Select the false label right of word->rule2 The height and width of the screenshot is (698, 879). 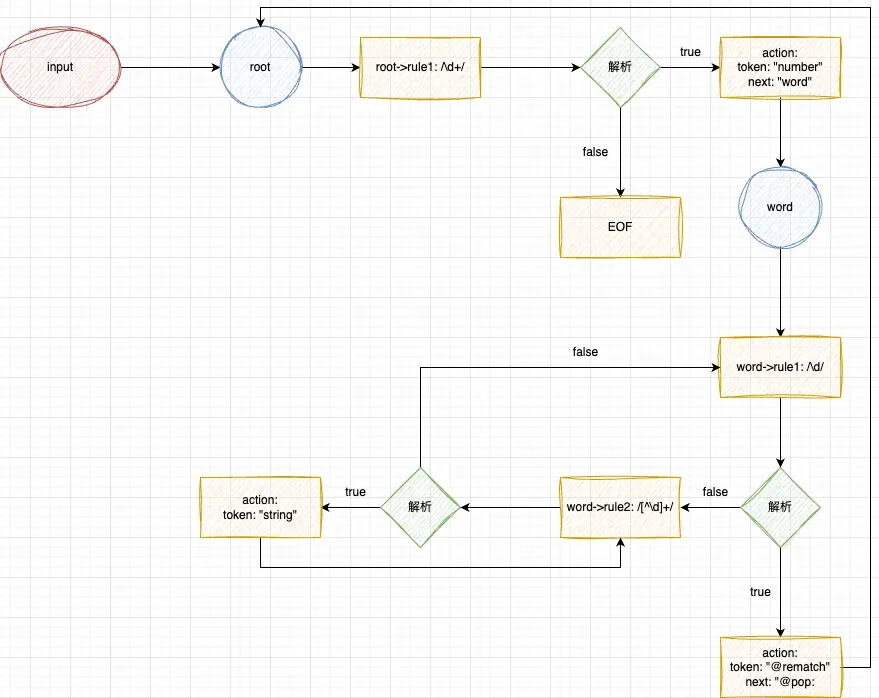(715, 492)
